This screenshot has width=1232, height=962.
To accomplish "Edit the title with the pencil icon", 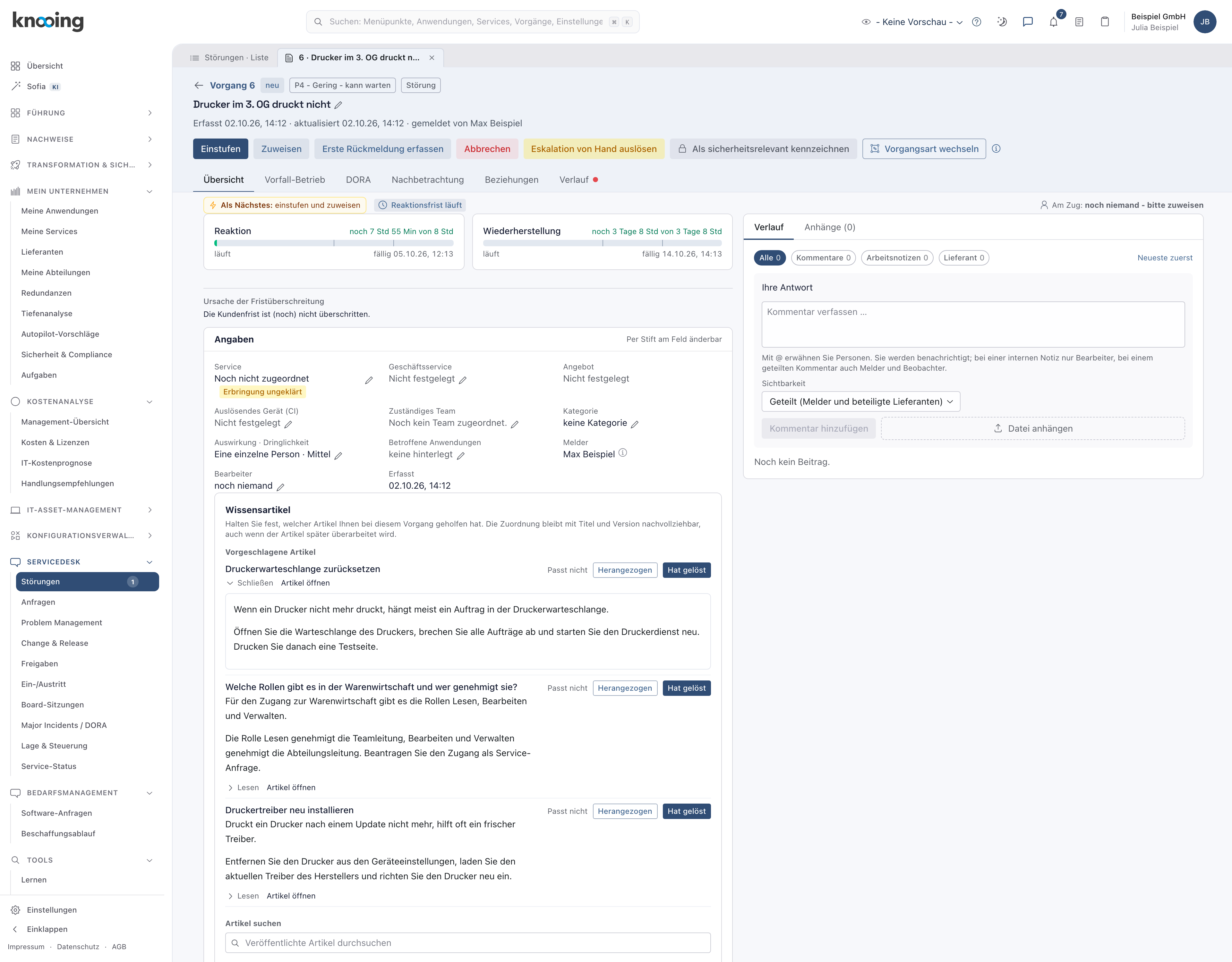I will (338, 105).
